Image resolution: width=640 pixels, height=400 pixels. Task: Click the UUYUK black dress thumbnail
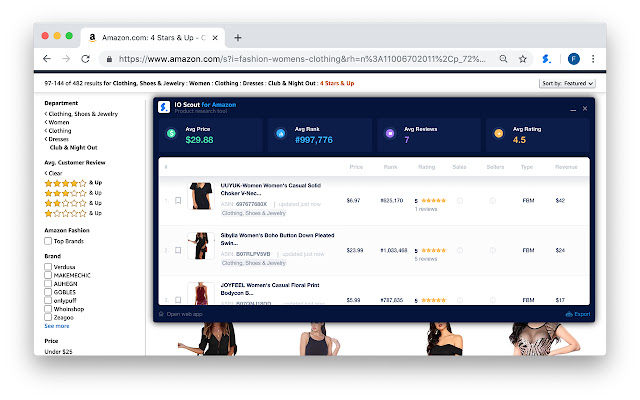(x=201, y=196)
